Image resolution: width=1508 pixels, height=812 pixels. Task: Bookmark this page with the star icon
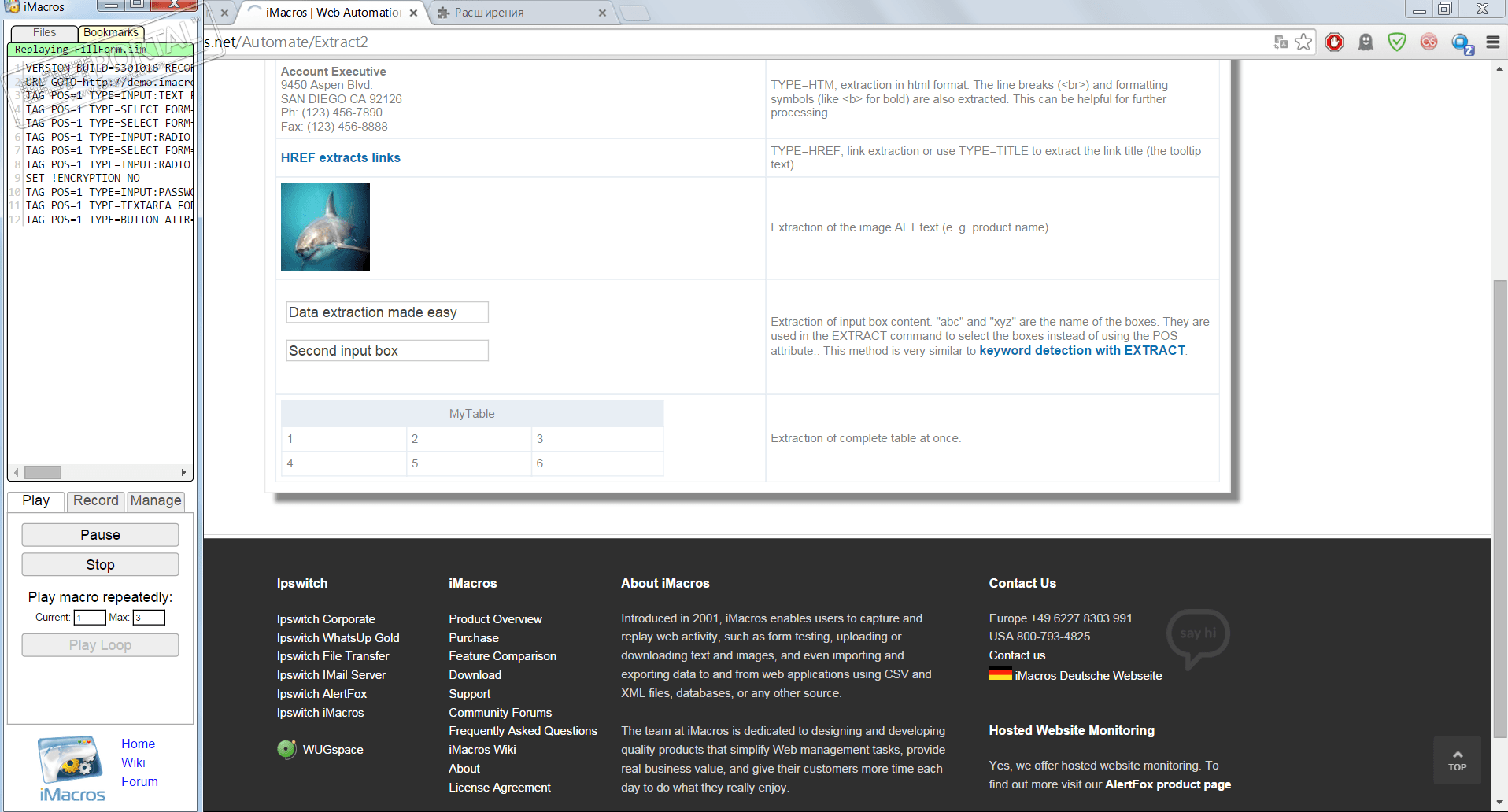pos(1304,42)
